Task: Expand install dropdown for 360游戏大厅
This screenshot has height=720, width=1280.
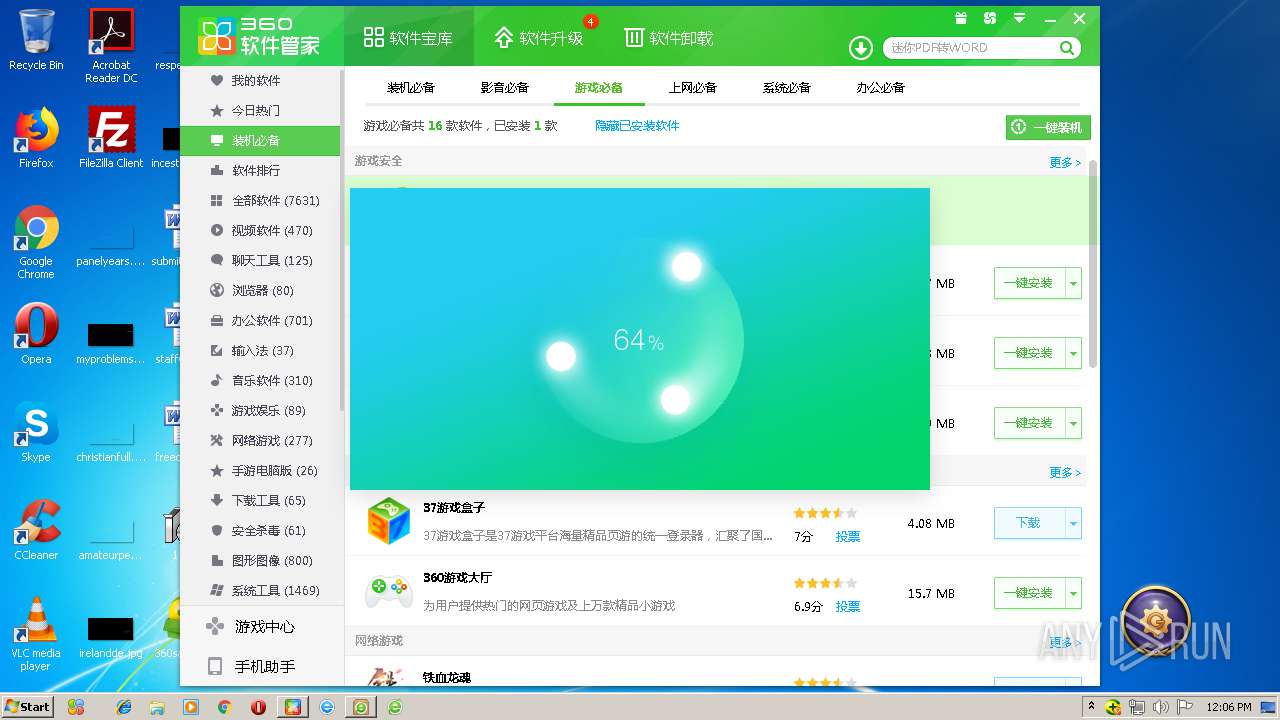Action: [1074, 593]
